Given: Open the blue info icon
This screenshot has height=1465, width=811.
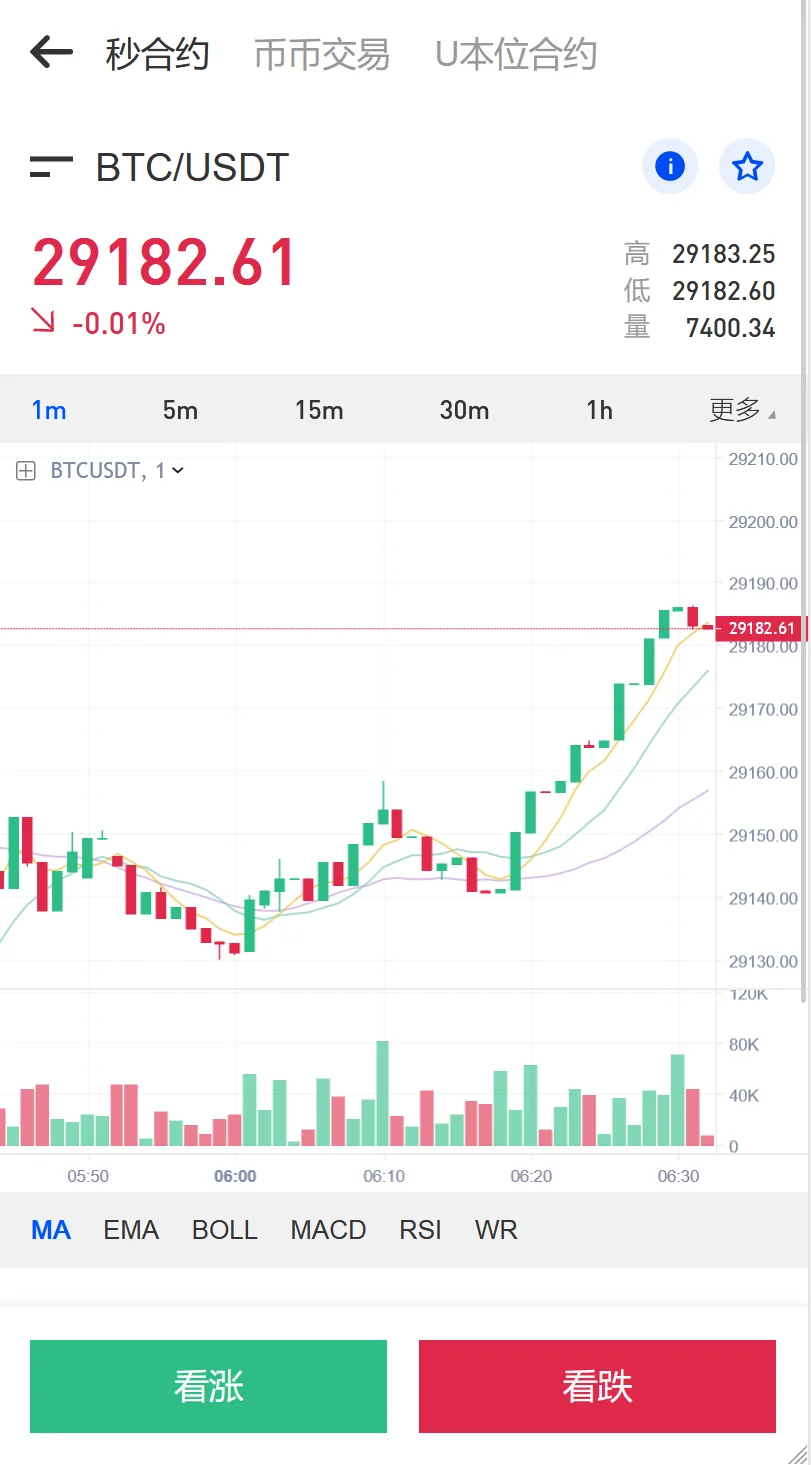Looking at the screenshot, I should click(x=670, y=166).
